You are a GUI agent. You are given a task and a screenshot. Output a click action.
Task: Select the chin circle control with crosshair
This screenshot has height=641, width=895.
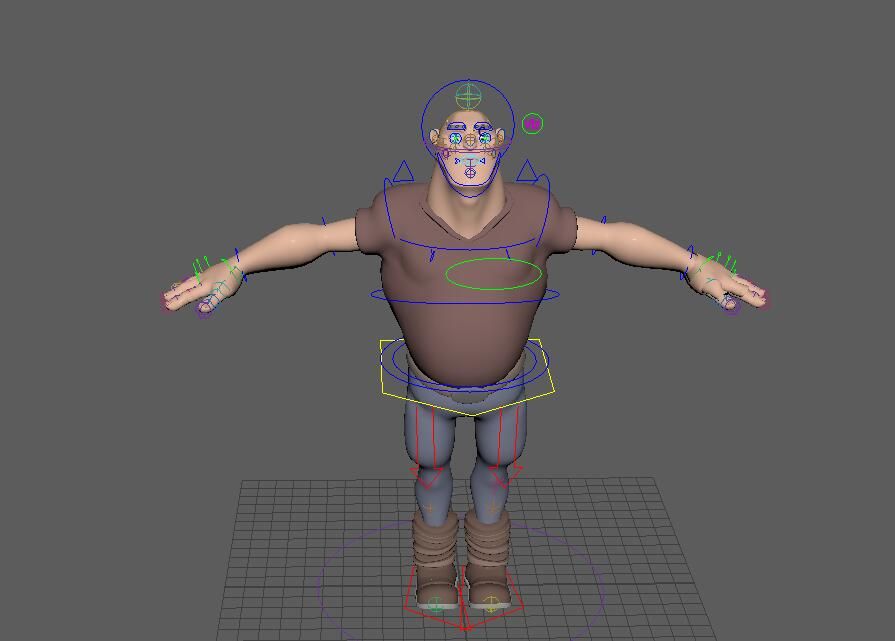pos(470,173)
